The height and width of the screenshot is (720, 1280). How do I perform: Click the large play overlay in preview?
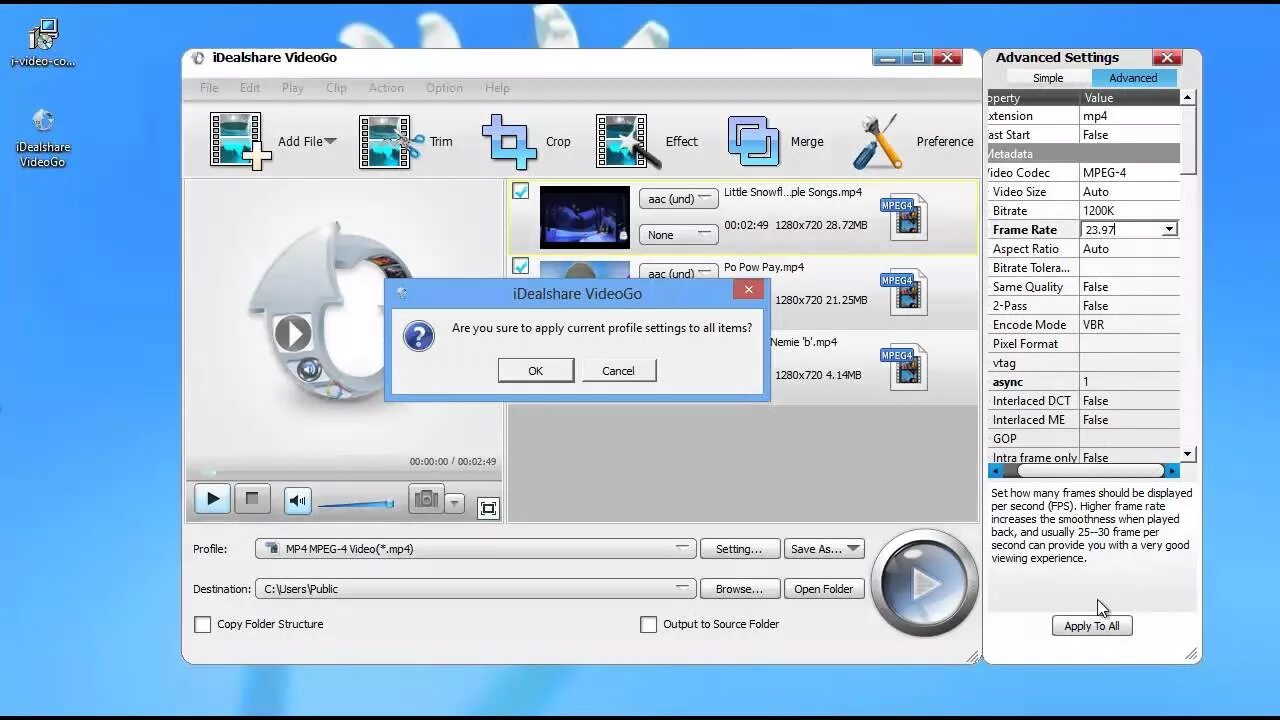(293, 333)
